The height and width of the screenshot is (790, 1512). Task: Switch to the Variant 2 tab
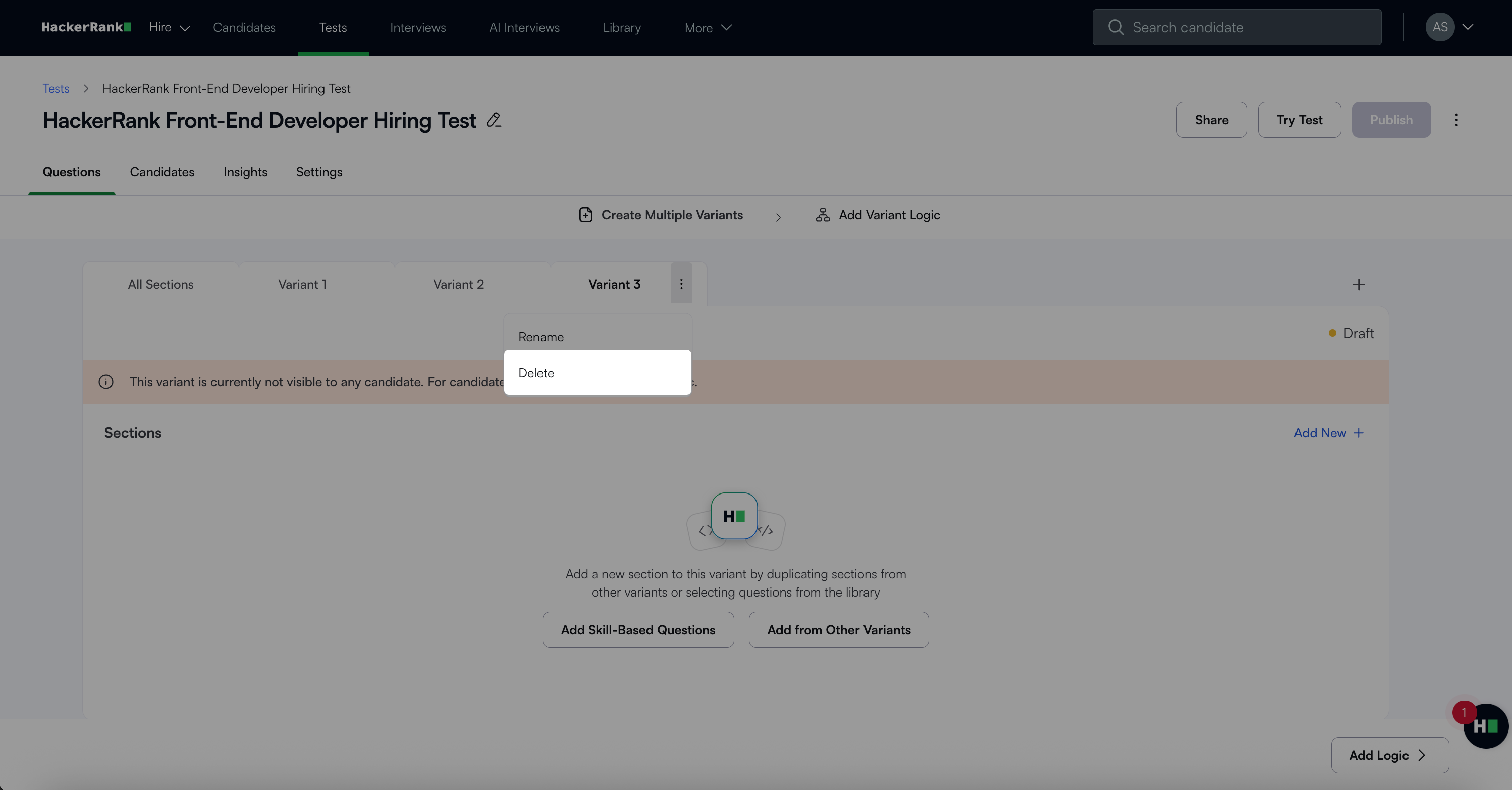click(459, 284)
